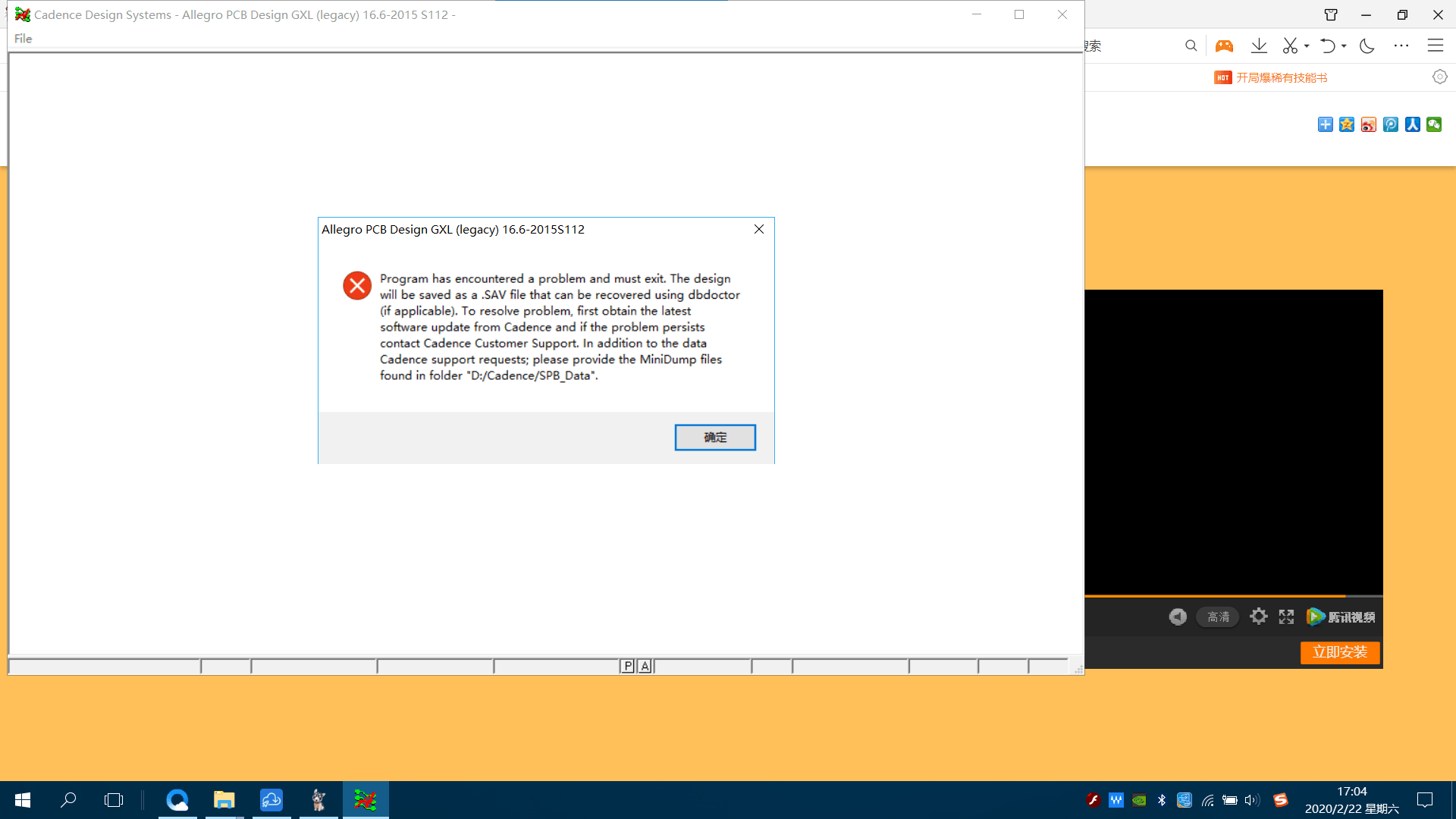Toggle video fullscreen icon

1286,617
